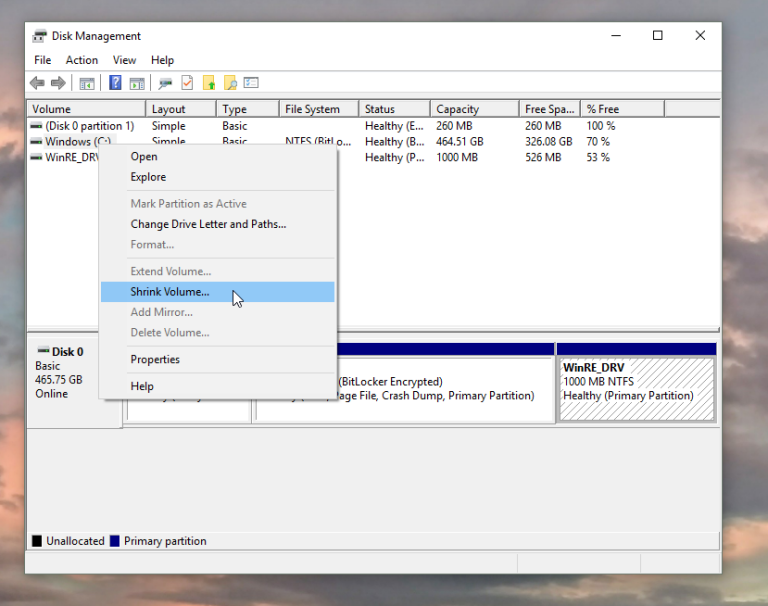Viewport: 768px width, 606px height.
Task: Choose Explore from the context menu
Action: pyautogui.click(x=217, y=177)
